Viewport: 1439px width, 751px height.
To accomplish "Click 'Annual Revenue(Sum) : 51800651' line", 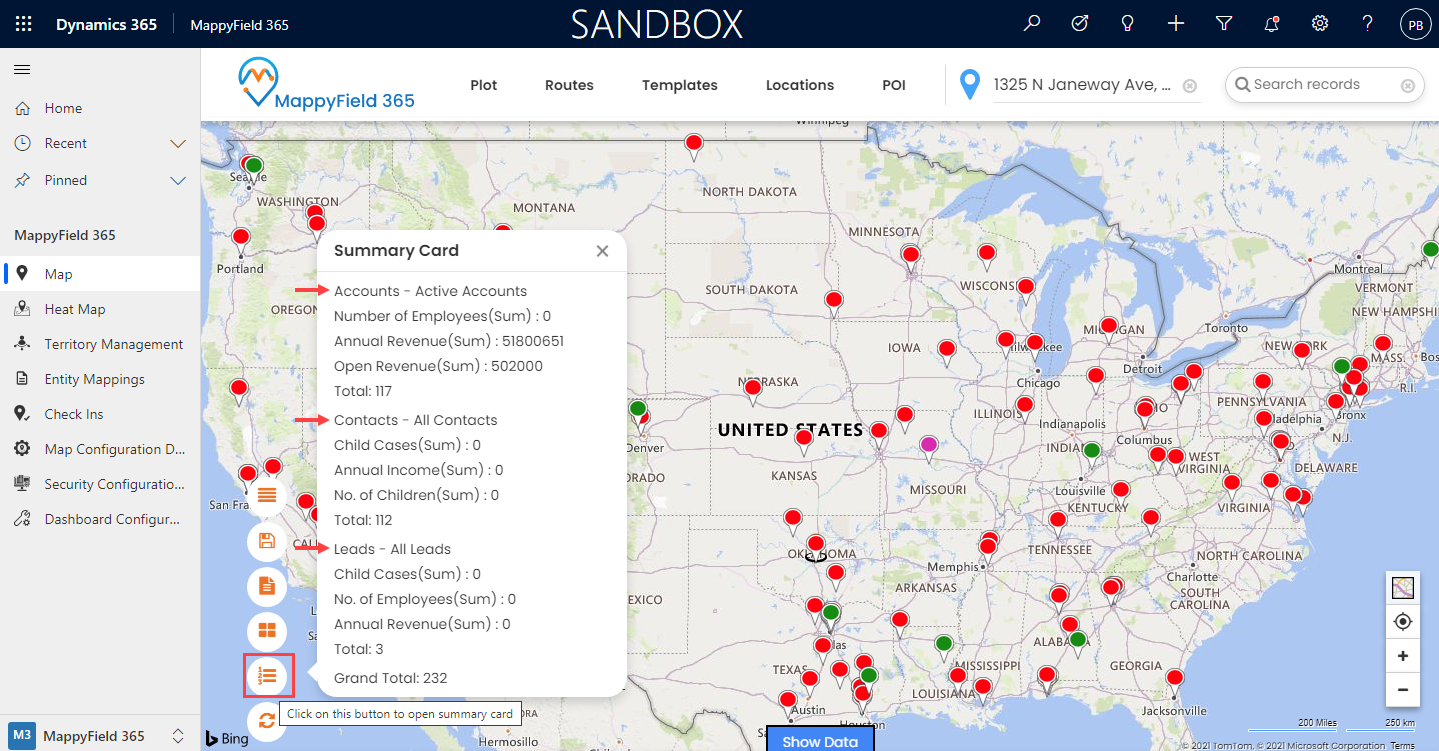I will 449,341.
